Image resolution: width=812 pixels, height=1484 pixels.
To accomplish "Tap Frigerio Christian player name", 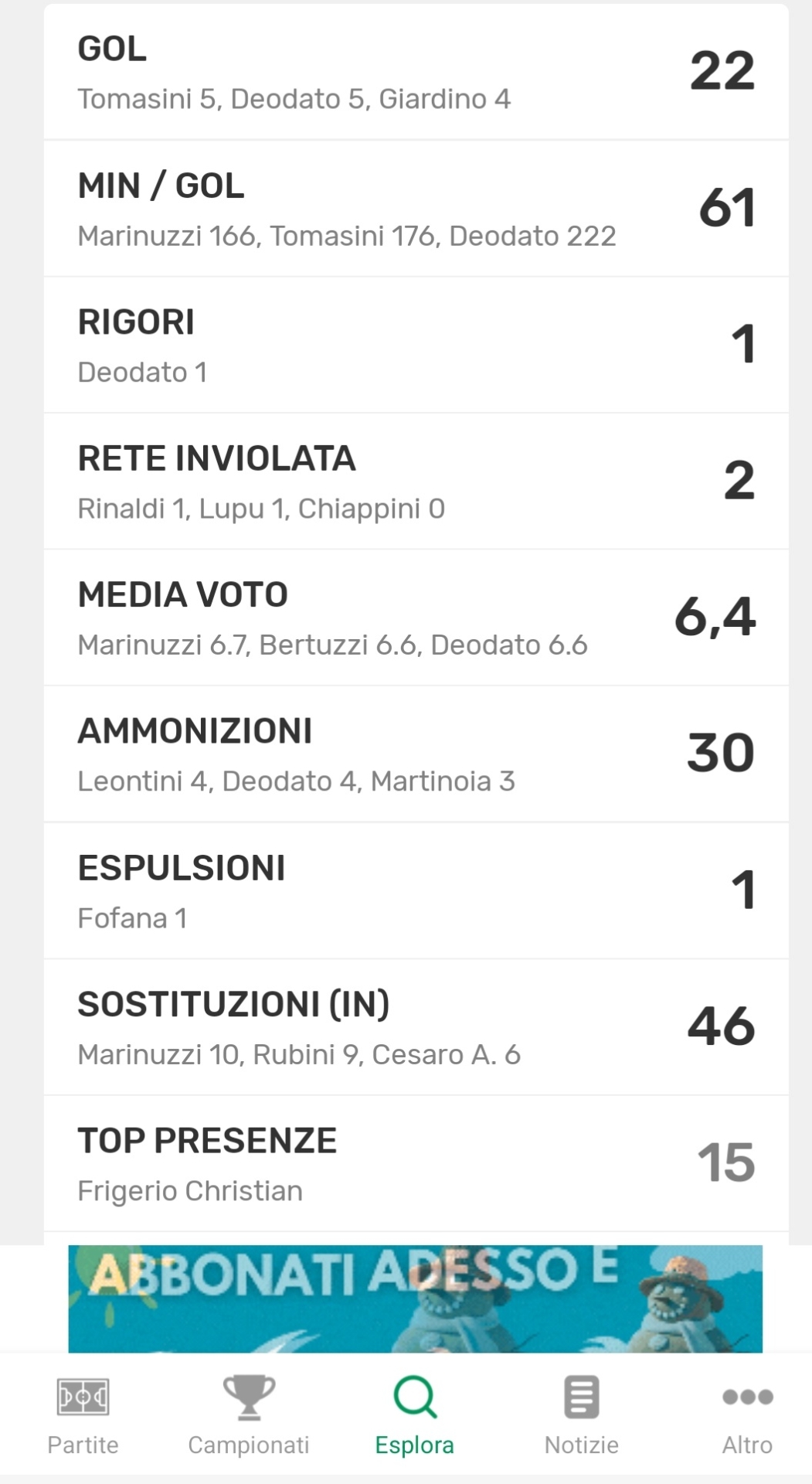I will (x=190, y=1191).
